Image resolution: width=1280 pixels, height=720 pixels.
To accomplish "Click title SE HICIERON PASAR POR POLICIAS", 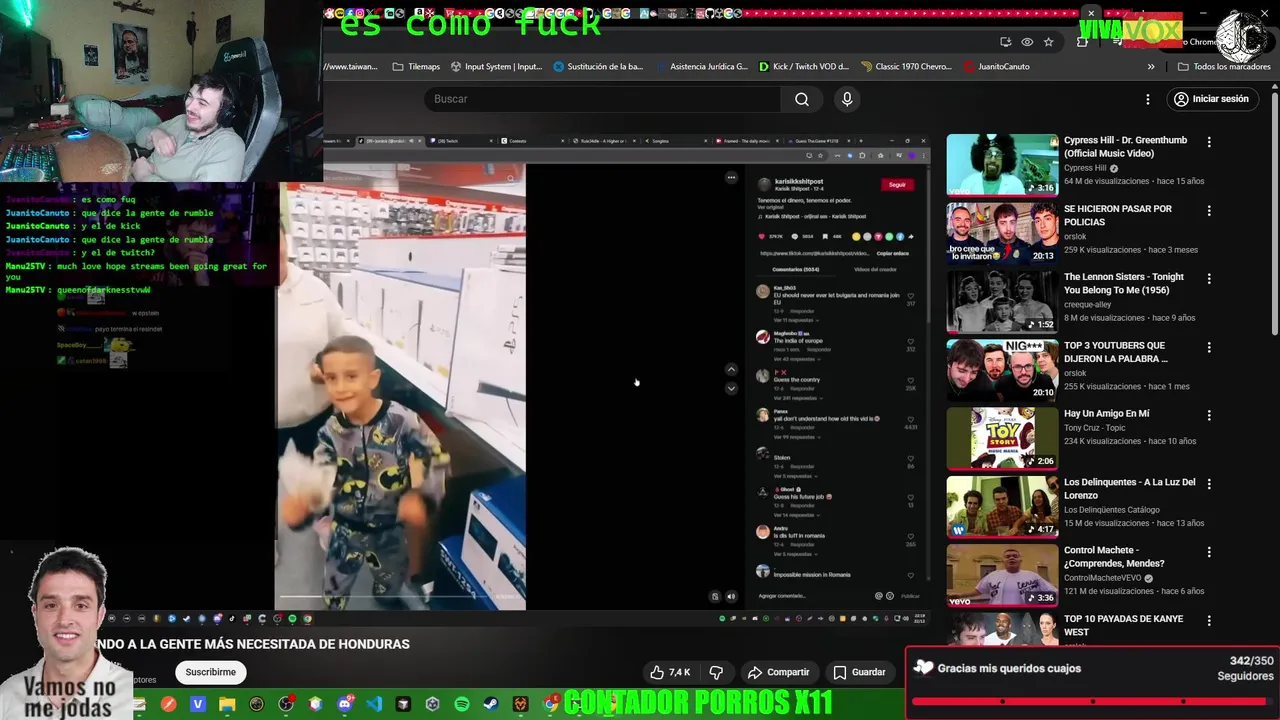I will pos(1118,215).
